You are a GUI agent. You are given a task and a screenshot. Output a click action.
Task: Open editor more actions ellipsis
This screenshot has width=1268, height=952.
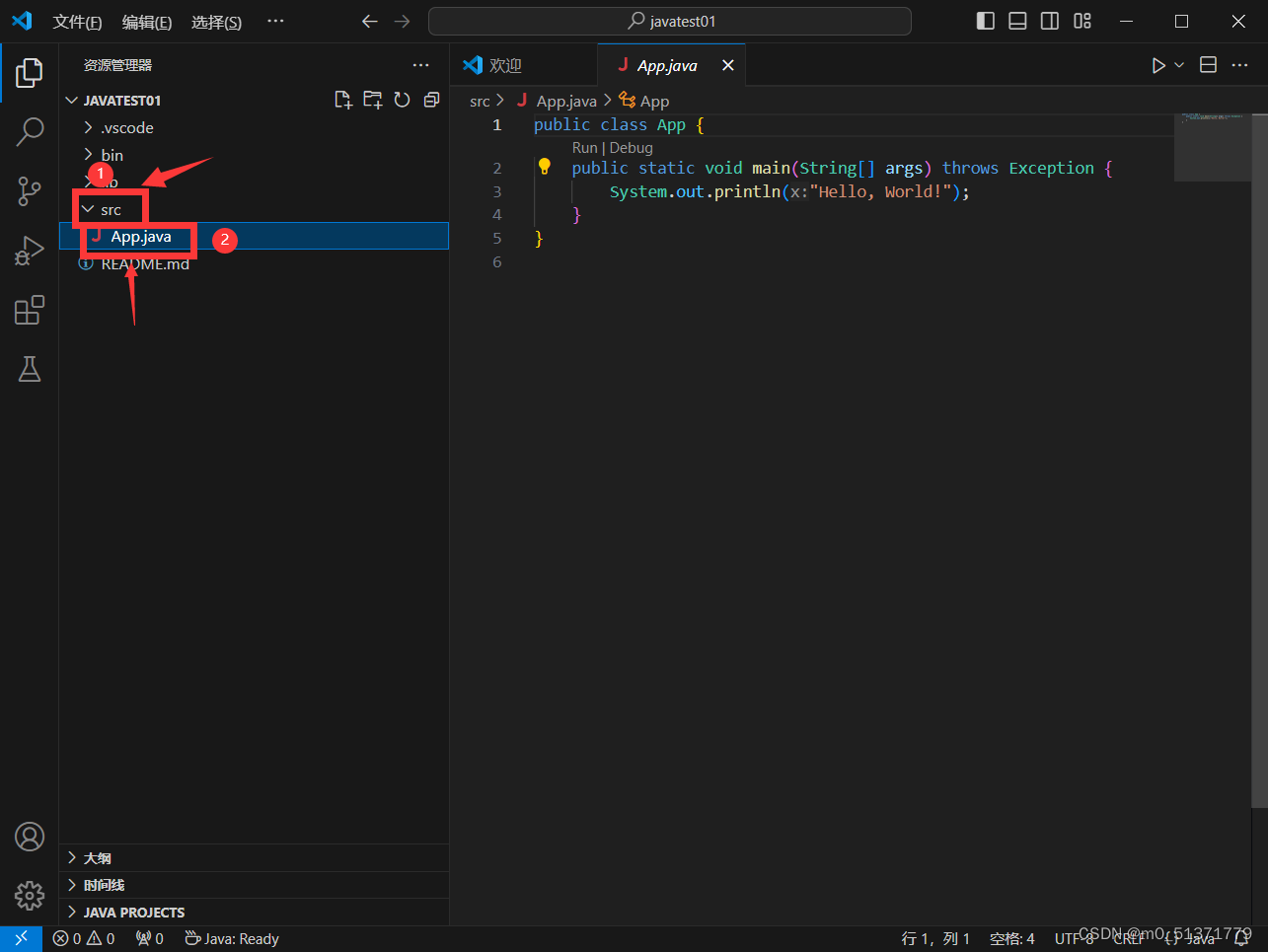(1240, 65)
